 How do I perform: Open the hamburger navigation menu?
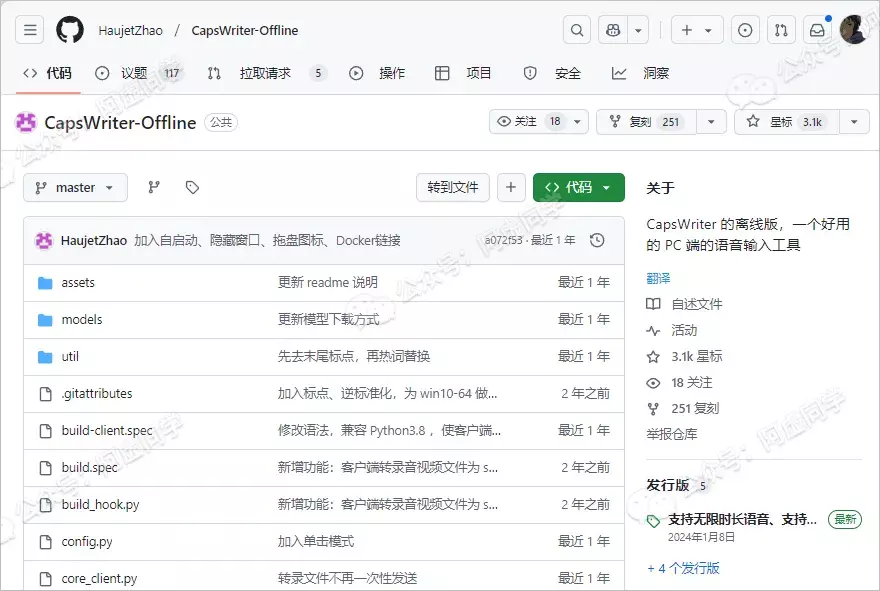coord(31,30)
